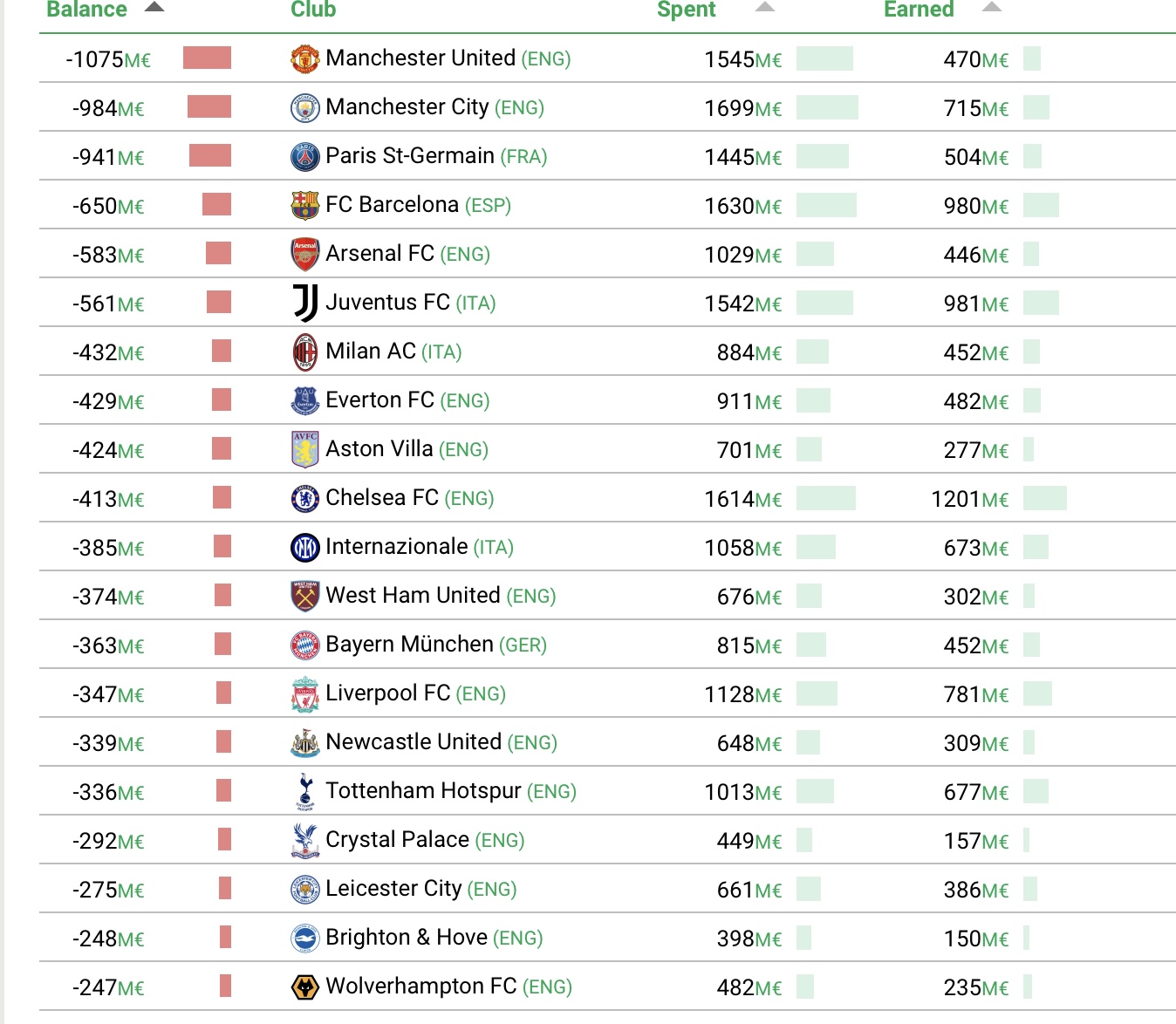The width and height of the screenshot is (1176, 1024).
Task: Click the Paris St-Germain club logo
Action: pos(304,157)
